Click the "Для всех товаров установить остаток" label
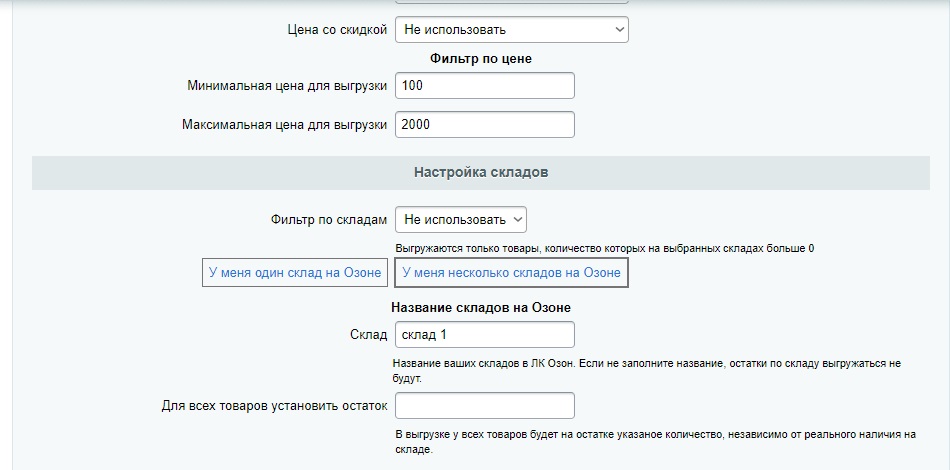 (x=274, y=405)
